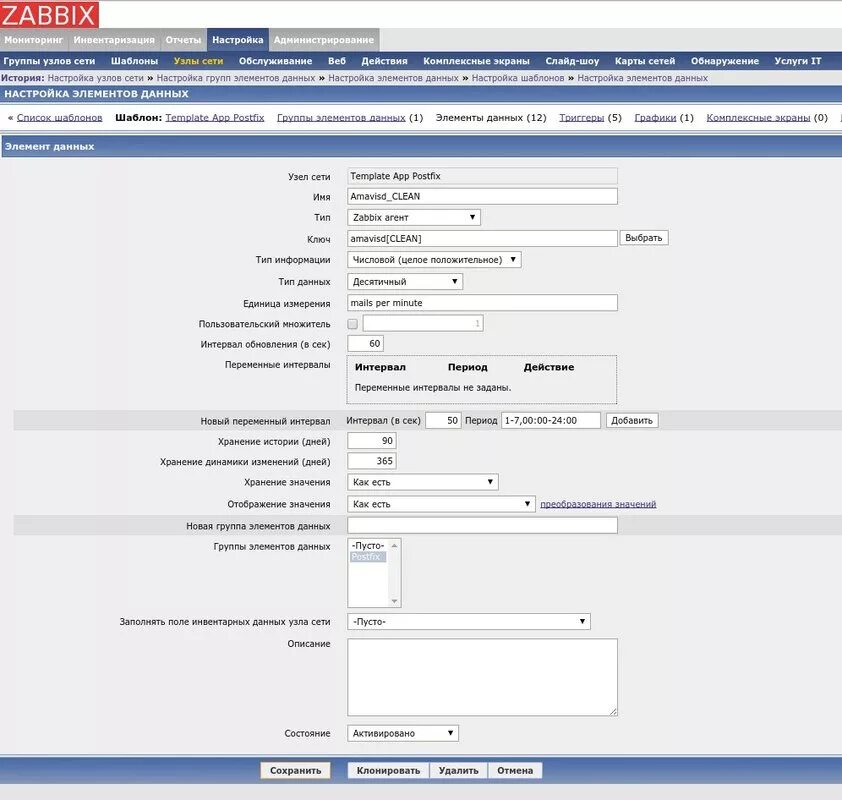Go back to Список шаблонов
Viewport: 842px width, 800px height.
pos(59,118)
